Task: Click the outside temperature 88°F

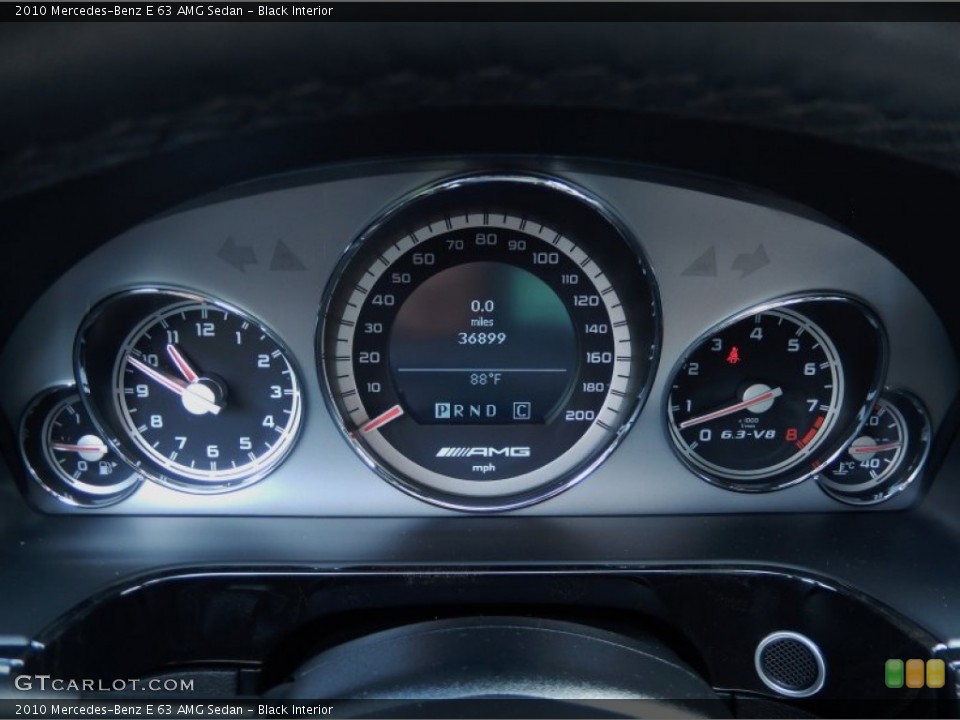Action: (486, 380)
